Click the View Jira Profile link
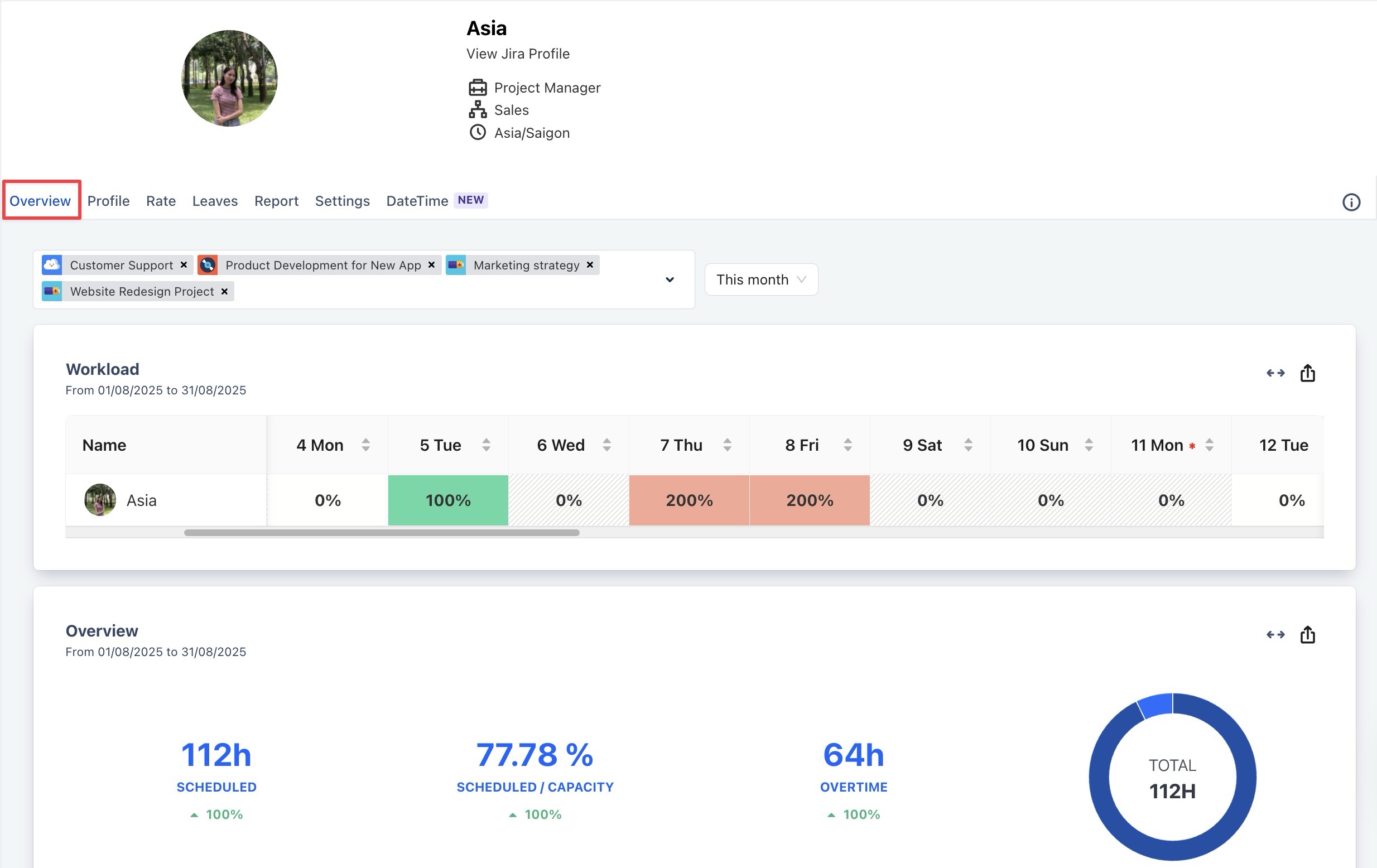 pos(518,54)
